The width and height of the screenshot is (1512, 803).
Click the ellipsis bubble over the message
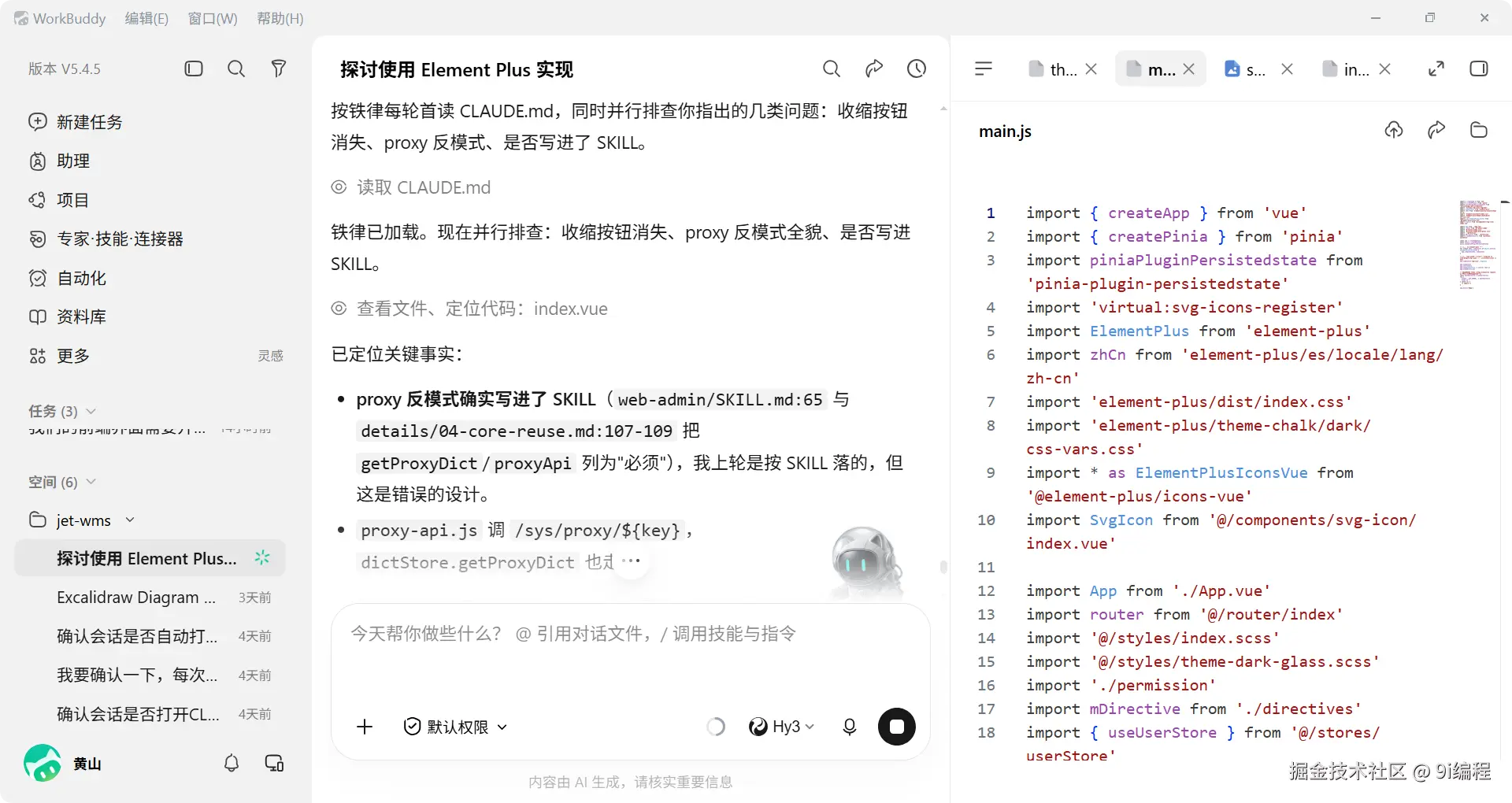[x=631, y=561]
